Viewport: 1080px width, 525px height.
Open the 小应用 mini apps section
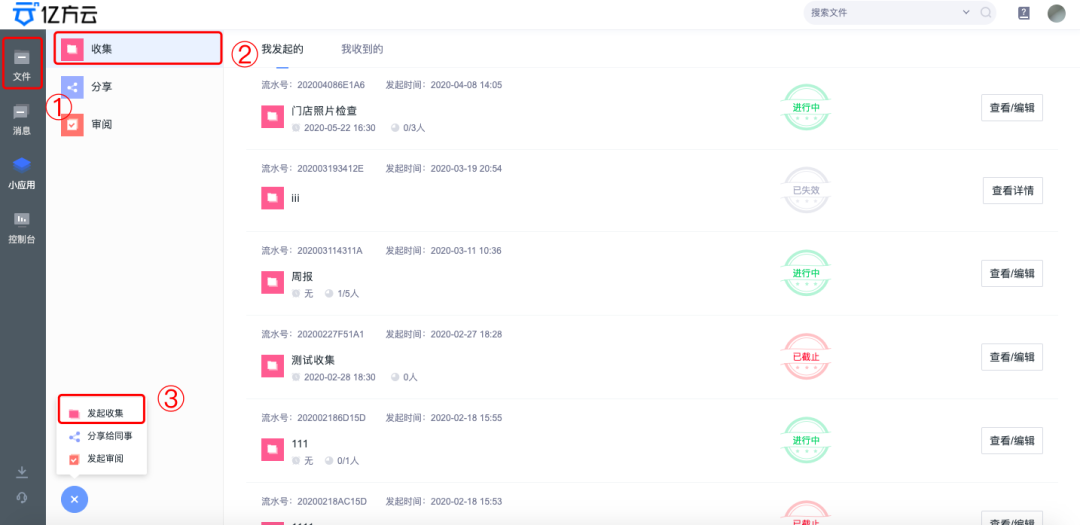click(x=21, y=171)
